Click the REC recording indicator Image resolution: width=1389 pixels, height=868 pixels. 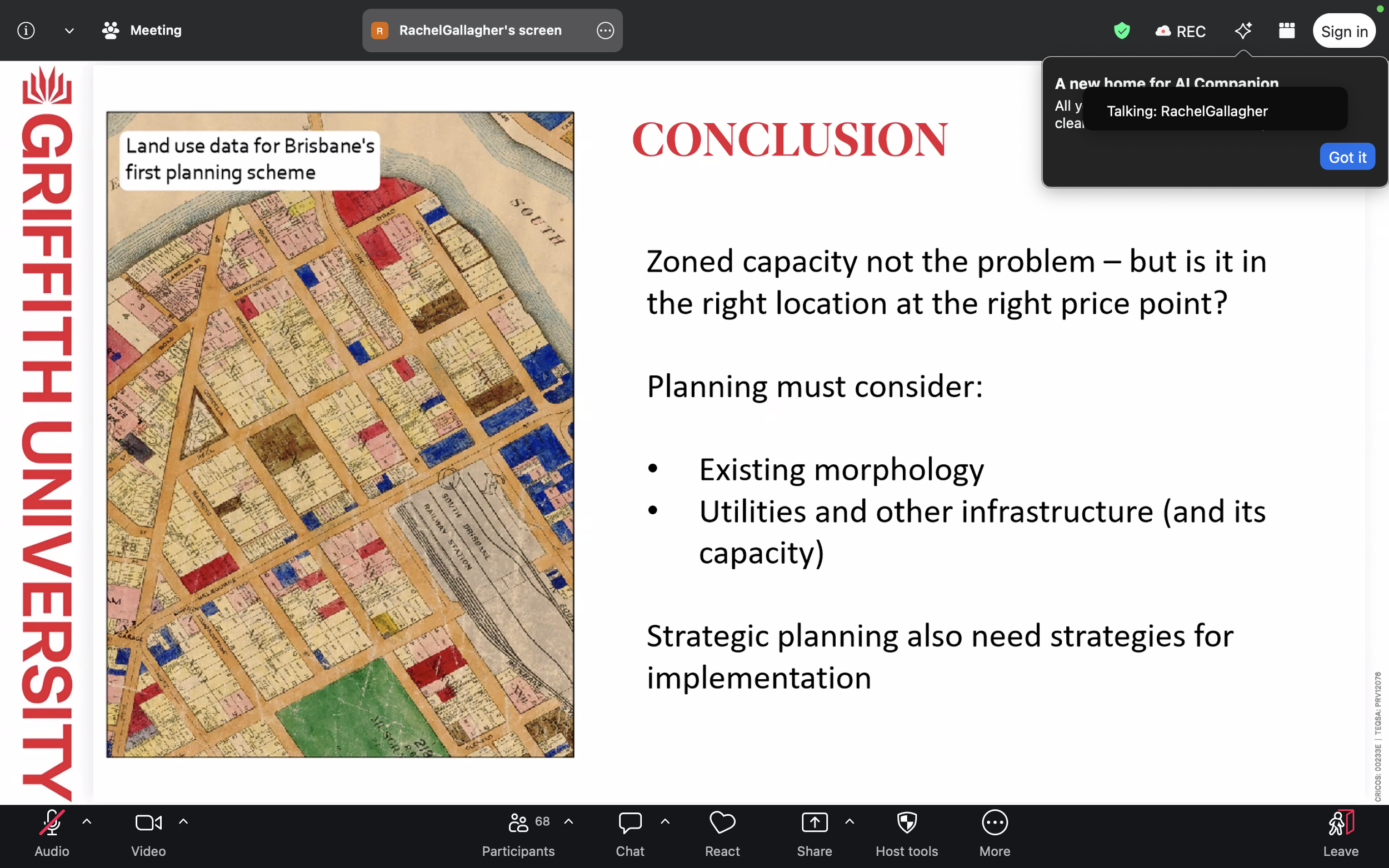pos(1181,32)
